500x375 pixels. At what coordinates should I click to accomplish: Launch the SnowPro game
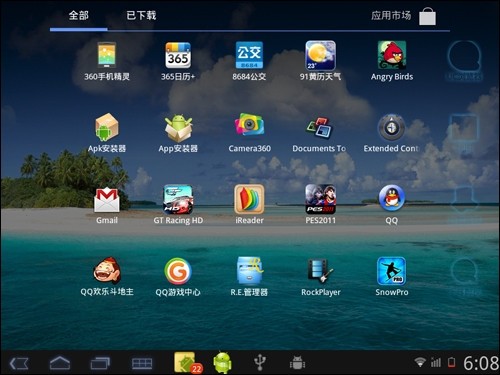click(392, 277)
